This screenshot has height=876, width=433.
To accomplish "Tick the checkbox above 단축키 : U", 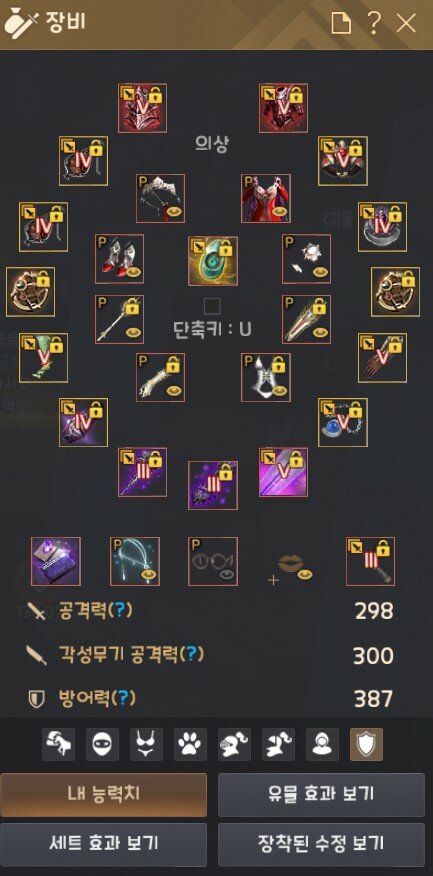I will pyautogui.click(x=212, y=306).
